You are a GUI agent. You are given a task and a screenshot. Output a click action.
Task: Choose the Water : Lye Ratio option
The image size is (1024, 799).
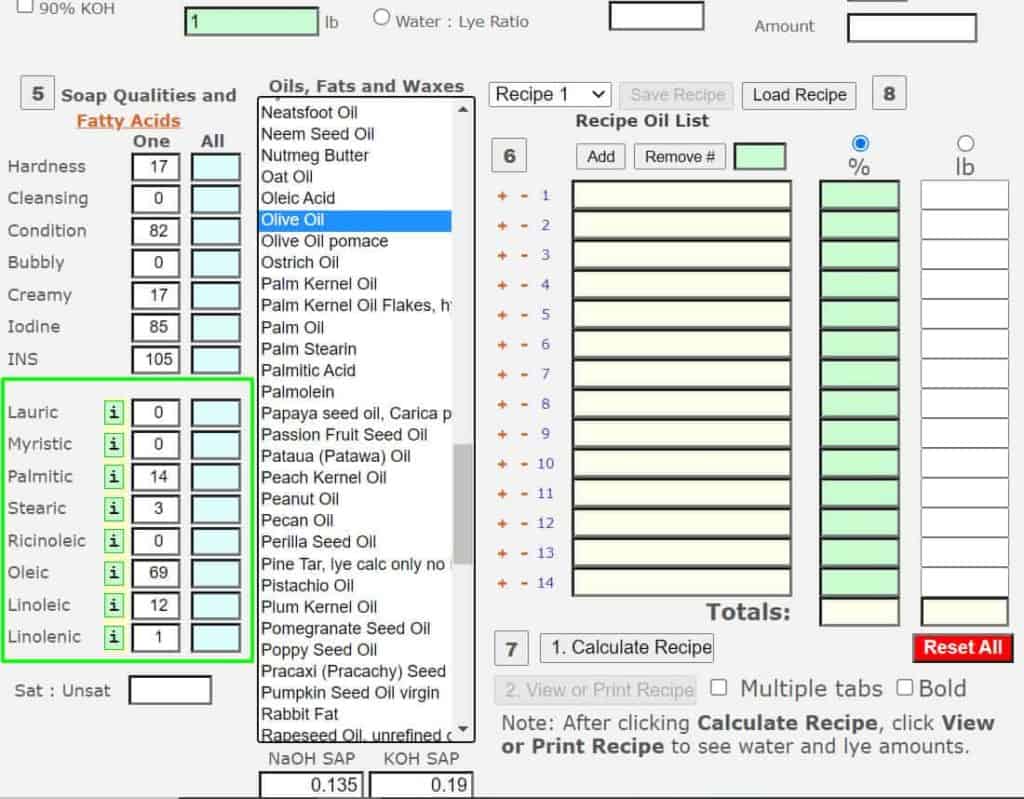(381, 17)
